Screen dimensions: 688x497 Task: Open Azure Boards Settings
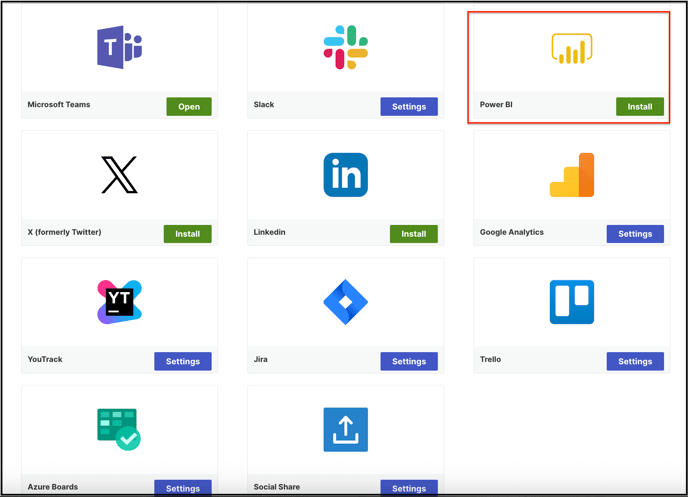183,488
